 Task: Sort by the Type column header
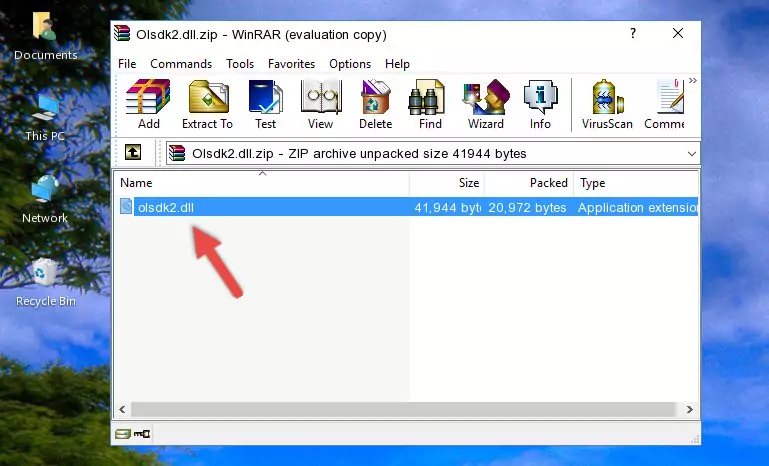(636, 183)
